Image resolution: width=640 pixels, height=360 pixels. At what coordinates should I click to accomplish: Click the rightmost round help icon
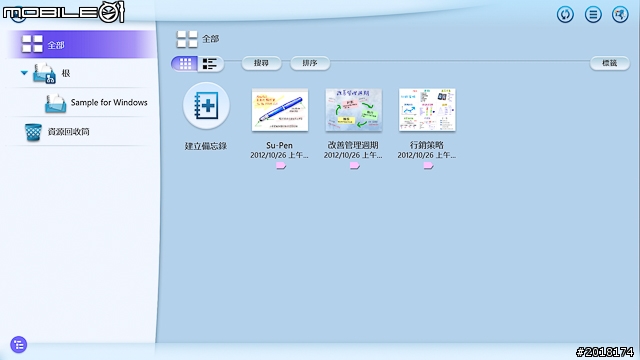620,15
